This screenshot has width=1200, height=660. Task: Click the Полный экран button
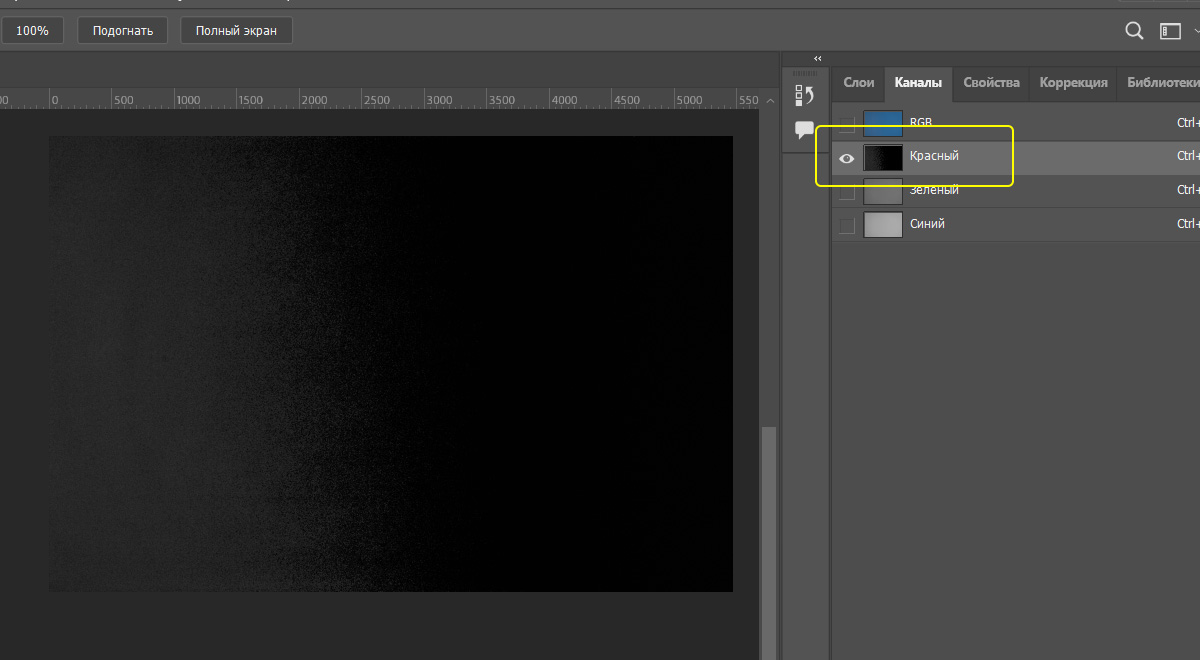[x=235, y=31]
